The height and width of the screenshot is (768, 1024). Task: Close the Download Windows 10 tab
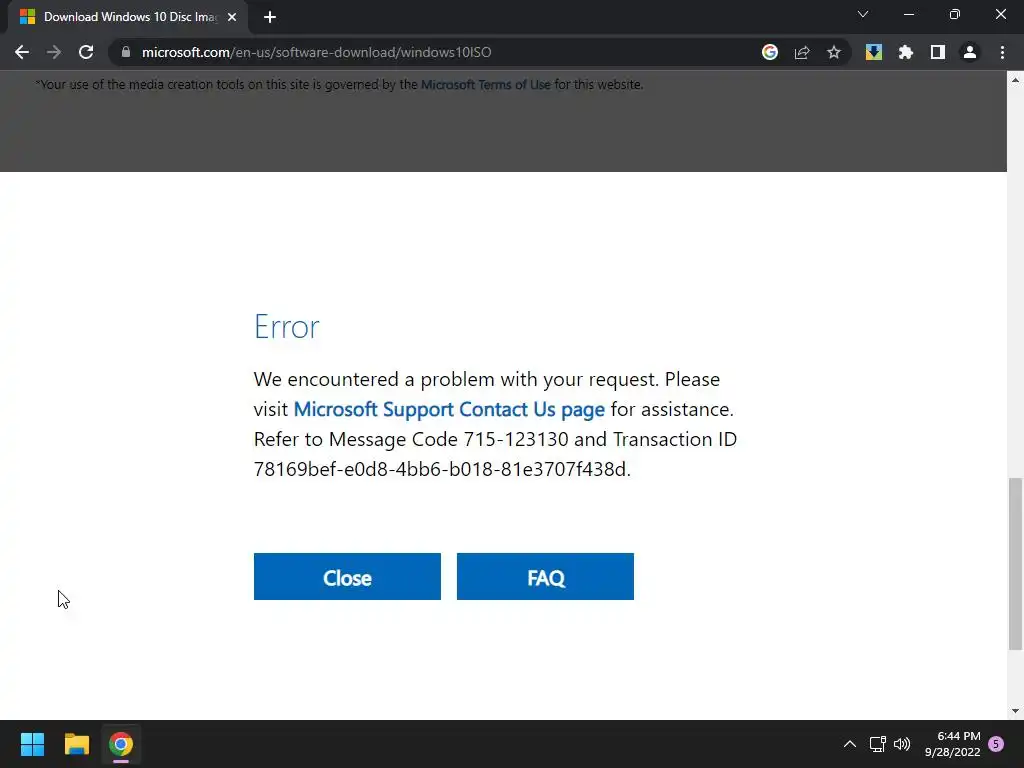pyautogui.click(x=232, y=17)
